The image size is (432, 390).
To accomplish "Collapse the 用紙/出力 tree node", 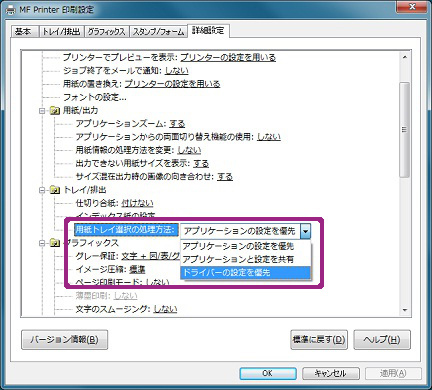I will pos(42,111).
